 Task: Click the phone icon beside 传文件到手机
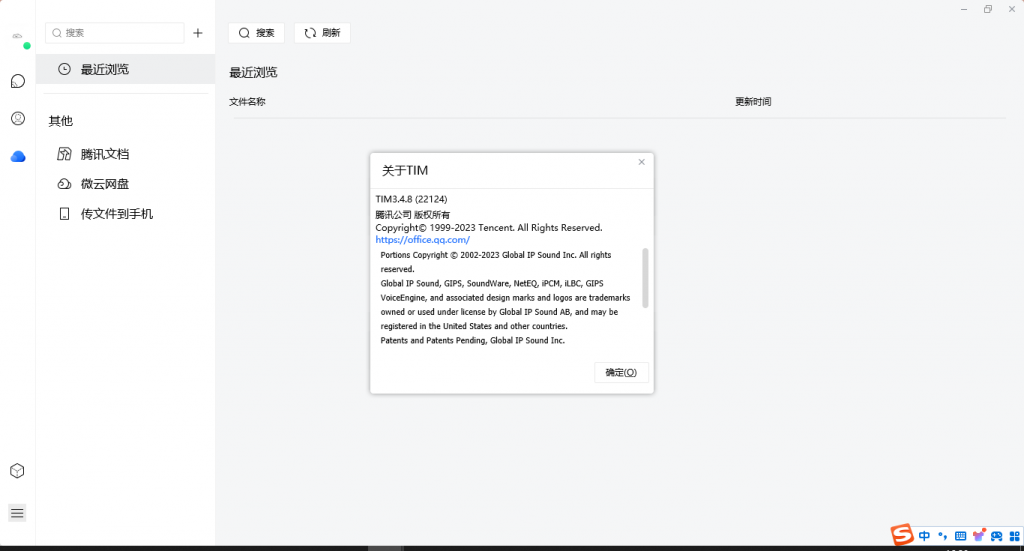[64, 214]
